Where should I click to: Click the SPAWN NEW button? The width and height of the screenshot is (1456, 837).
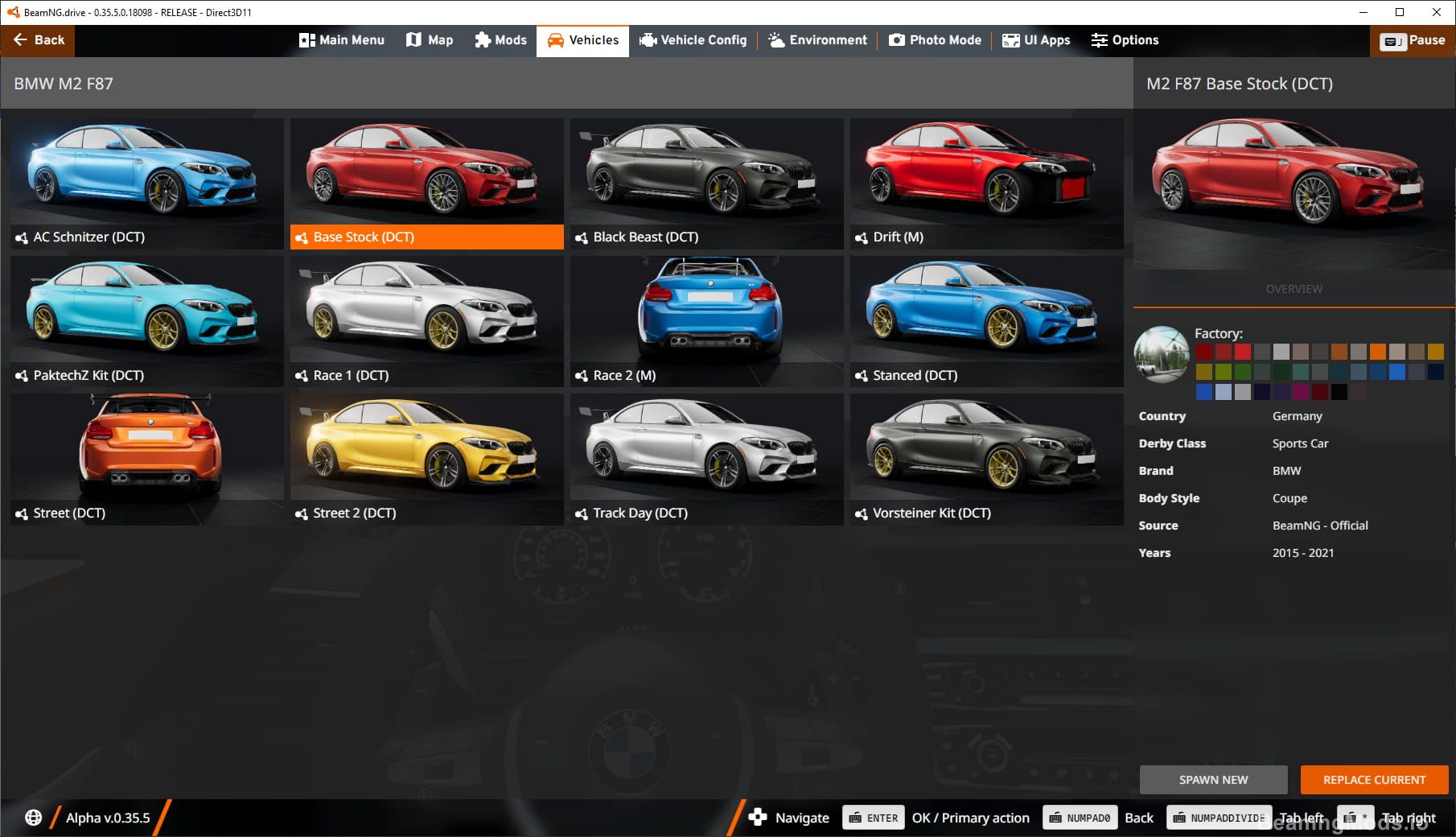pos(1213,780)
